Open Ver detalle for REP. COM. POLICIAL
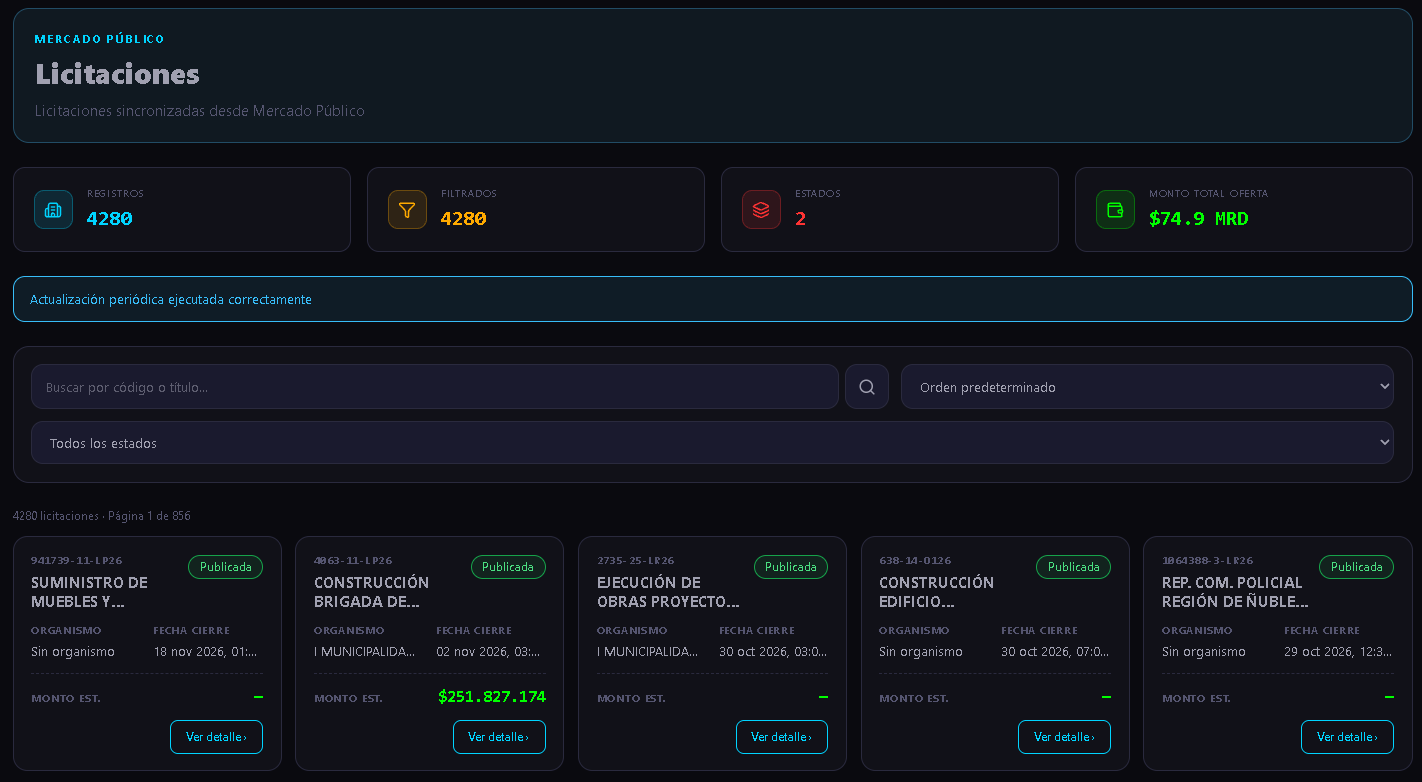Screen dimensions: 1422x782 point(1347,737)
